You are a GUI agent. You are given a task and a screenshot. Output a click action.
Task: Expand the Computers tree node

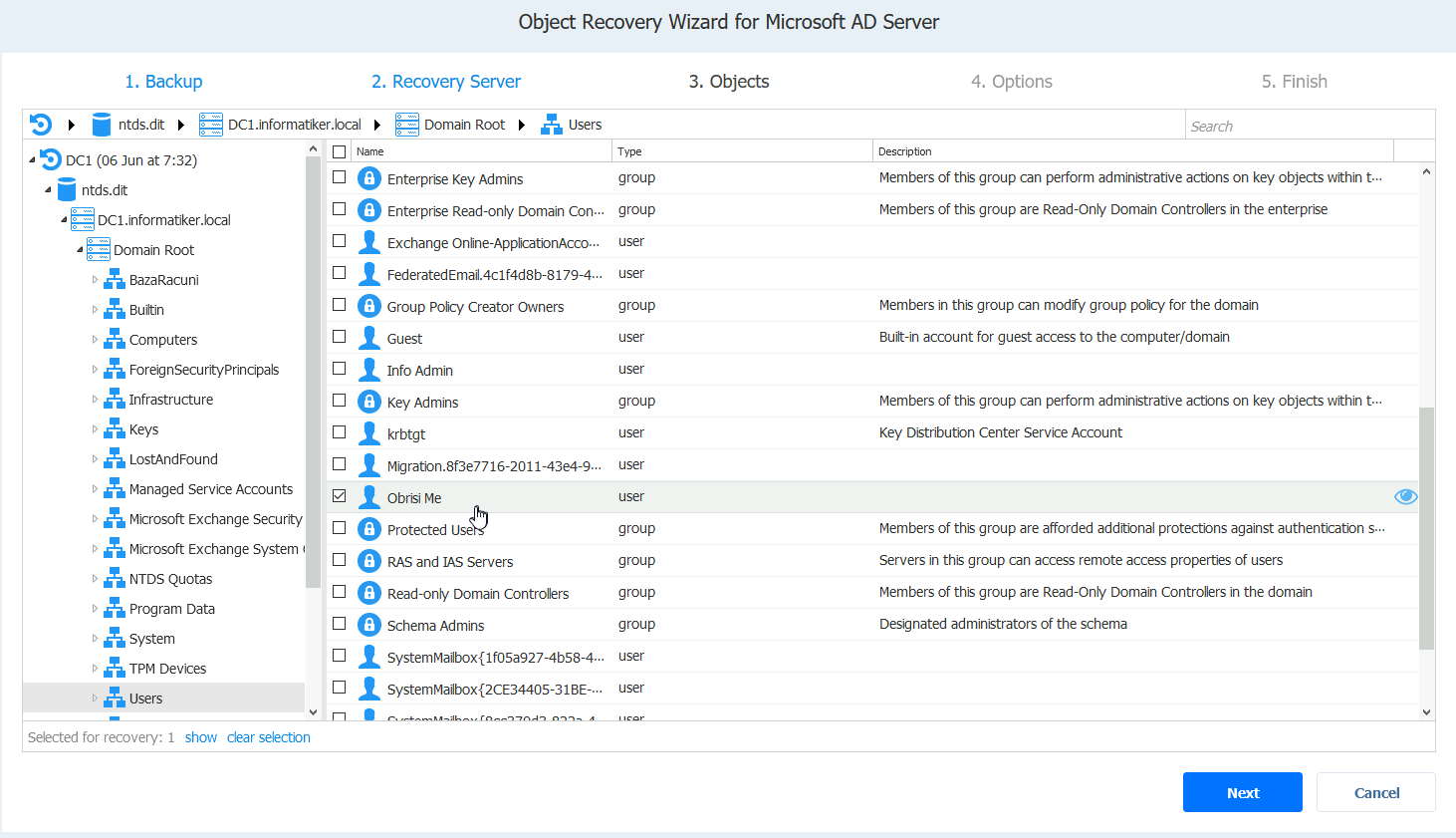[96, 340]
